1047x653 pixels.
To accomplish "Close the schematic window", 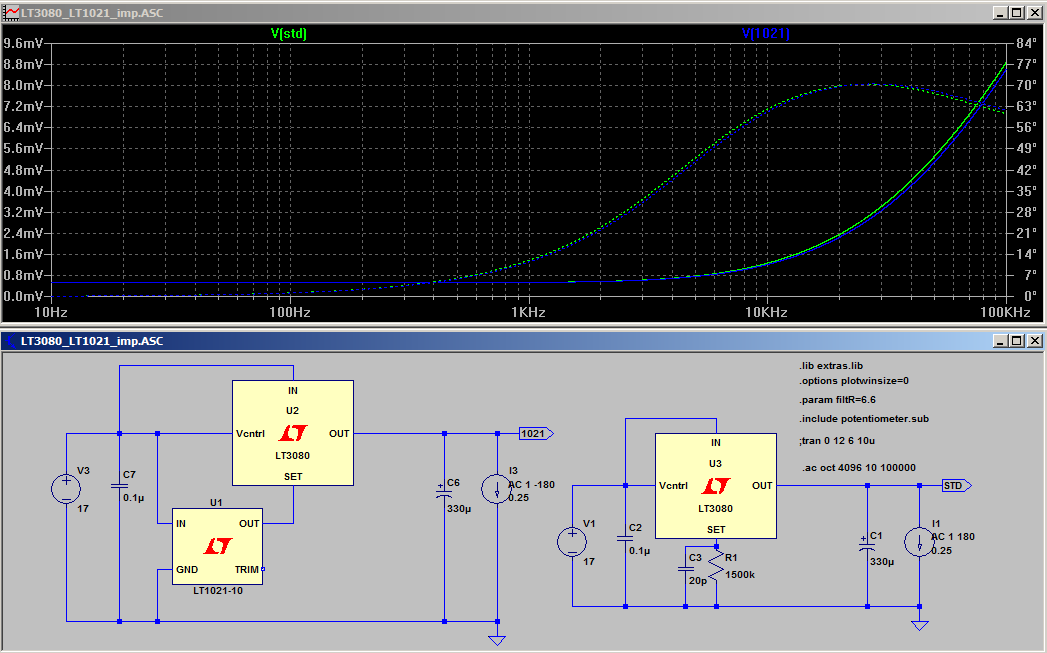I will tap(1034, 341).
